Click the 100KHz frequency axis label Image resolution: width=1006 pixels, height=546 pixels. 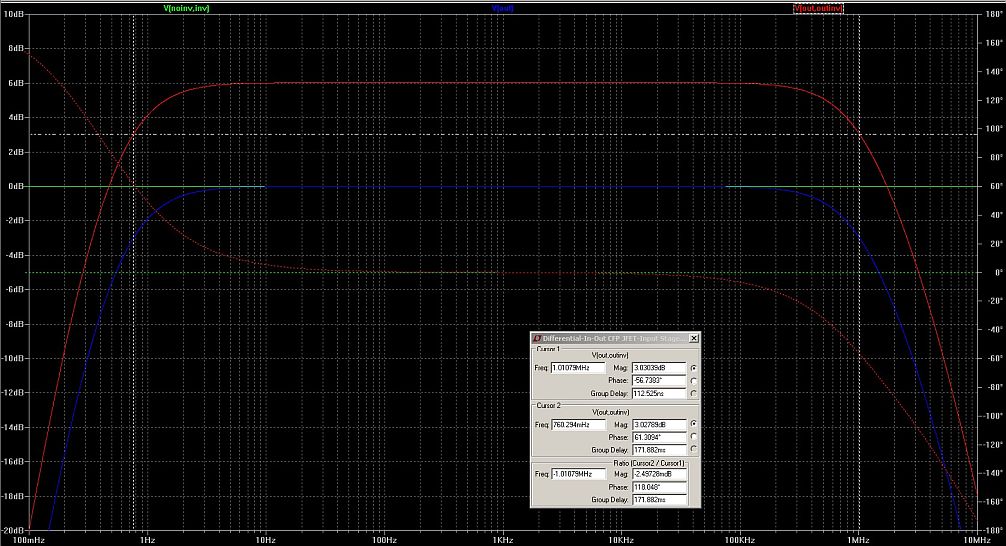click(x=740, y=540)
